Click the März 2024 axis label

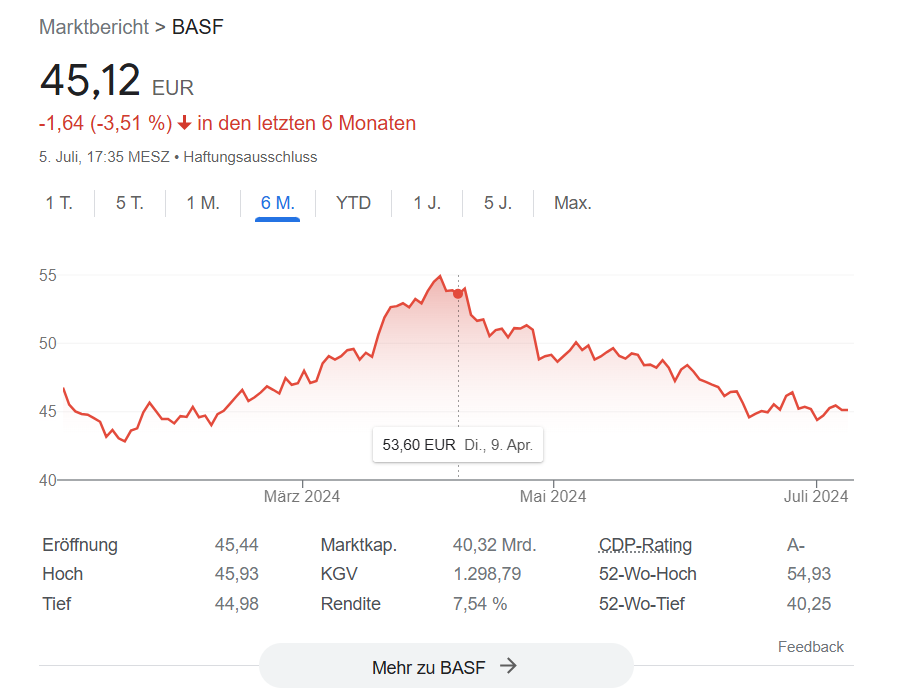(302, 496)
